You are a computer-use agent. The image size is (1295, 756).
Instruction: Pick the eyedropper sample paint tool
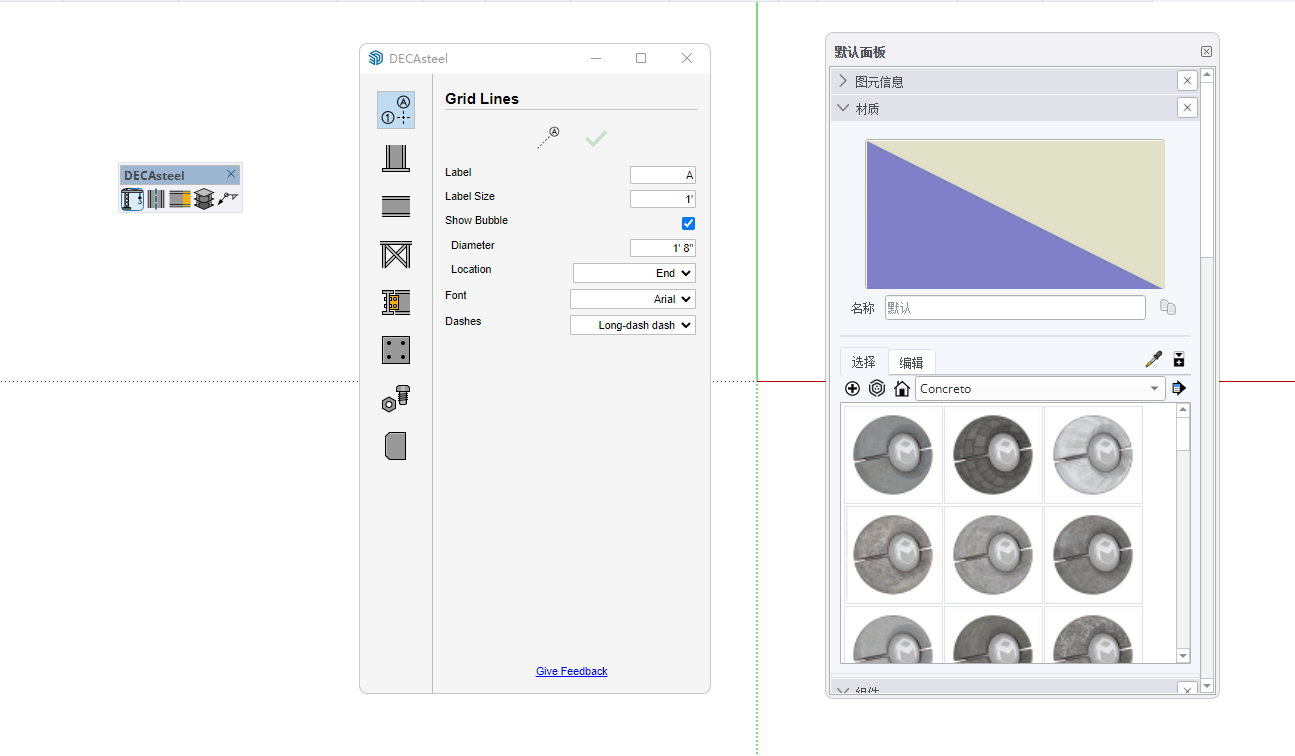(1153, 360)
